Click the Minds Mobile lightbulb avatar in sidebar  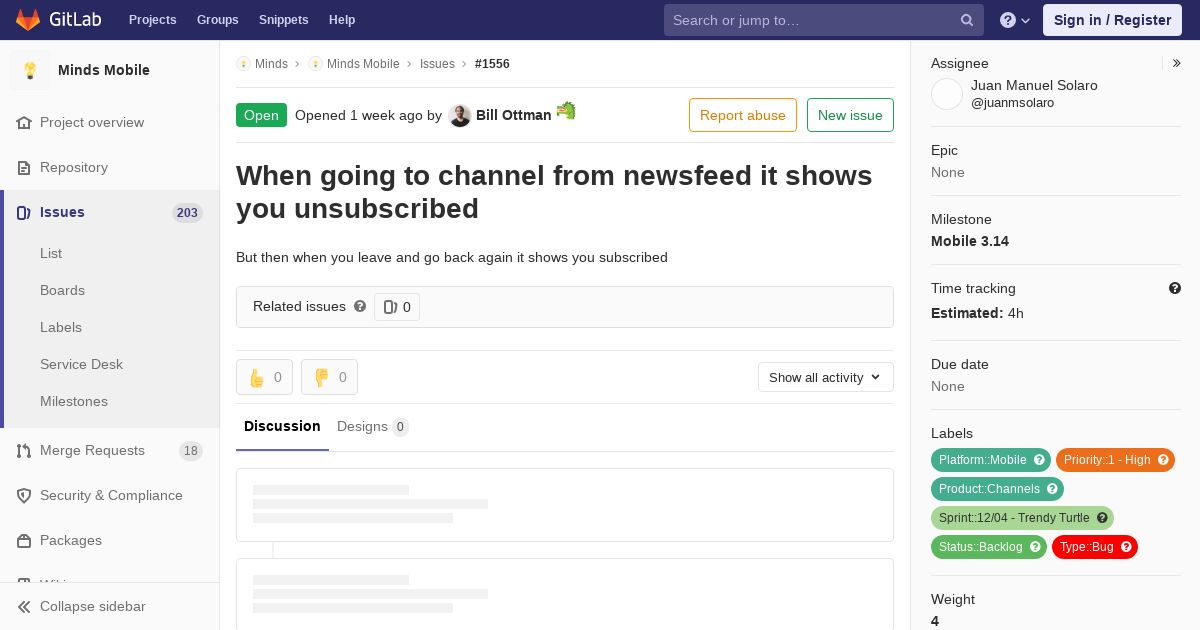(x=30, y=70)
